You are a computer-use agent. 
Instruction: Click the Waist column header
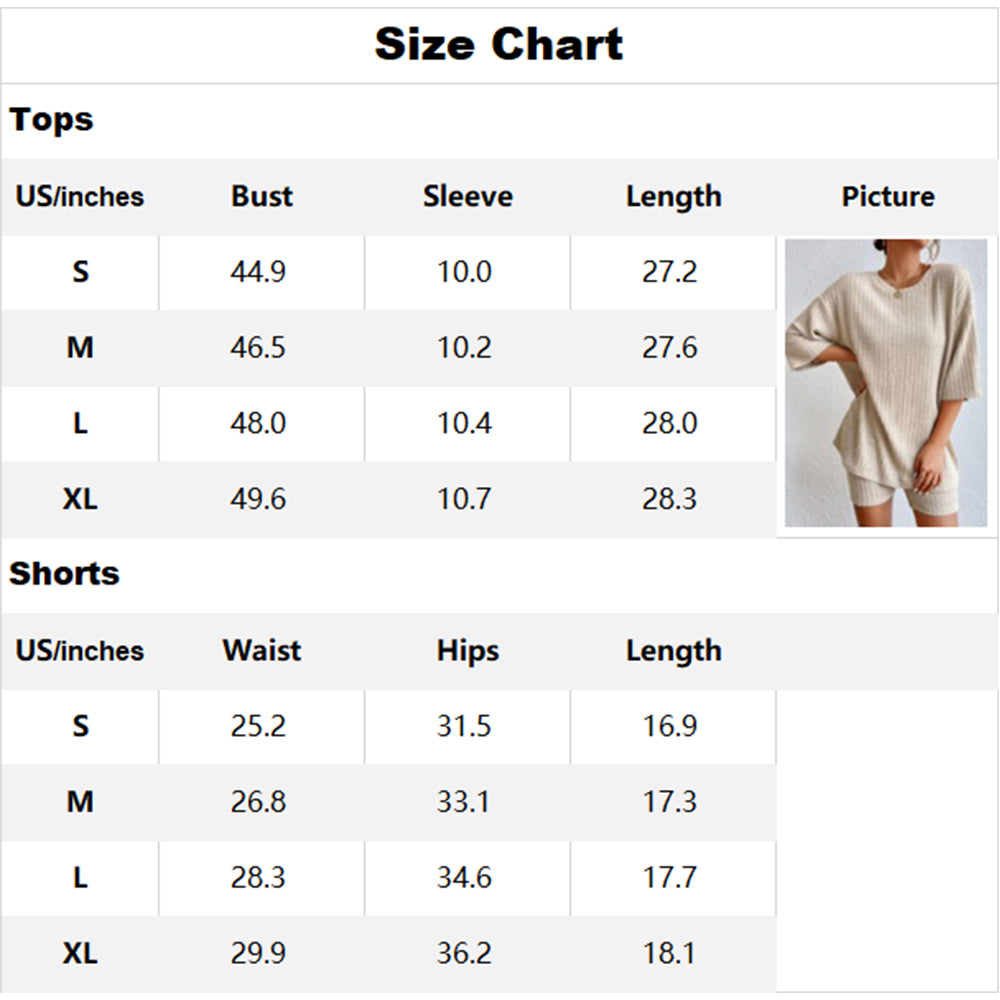261,650
